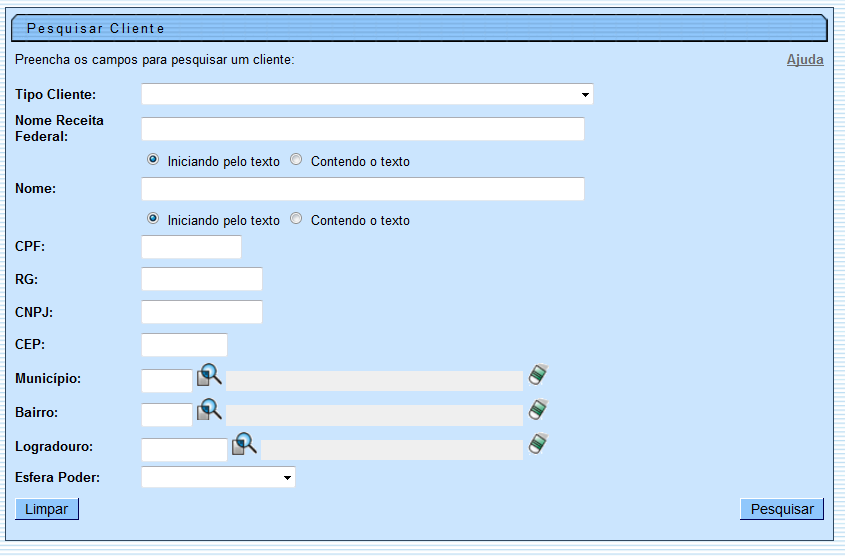This screenshot has width=845, height=557.
Task: Select 'Contendo o texto' under Nome field
Action: [296, 219]
